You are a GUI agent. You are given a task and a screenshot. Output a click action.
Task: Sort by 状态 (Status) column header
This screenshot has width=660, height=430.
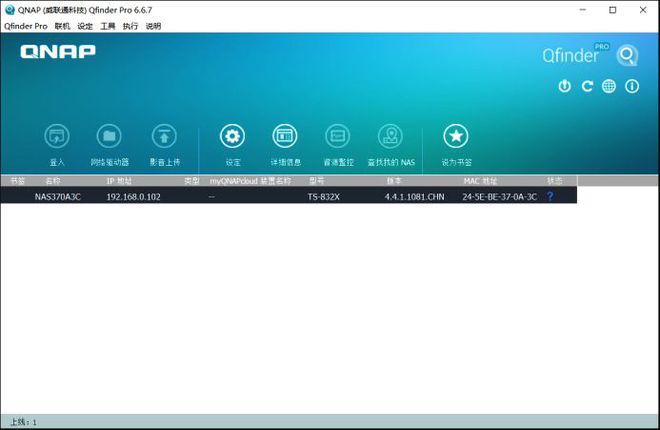554,181
